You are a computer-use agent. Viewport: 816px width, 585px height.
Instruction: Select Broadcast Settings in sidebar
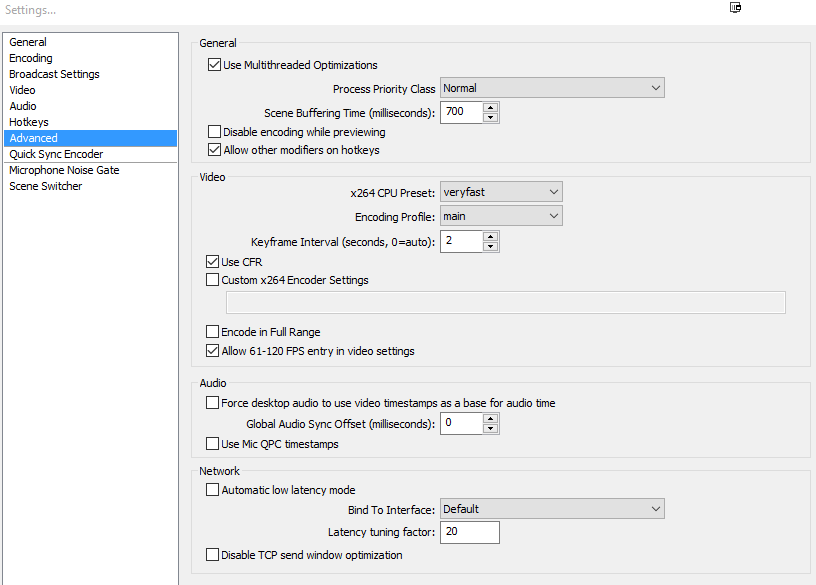(x=54, y=74)
